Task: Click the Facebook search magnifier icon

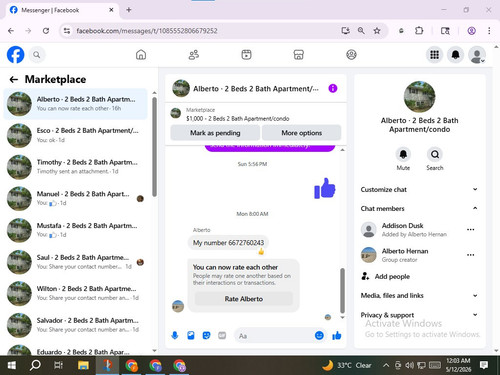Action: [x=37, y=55]
